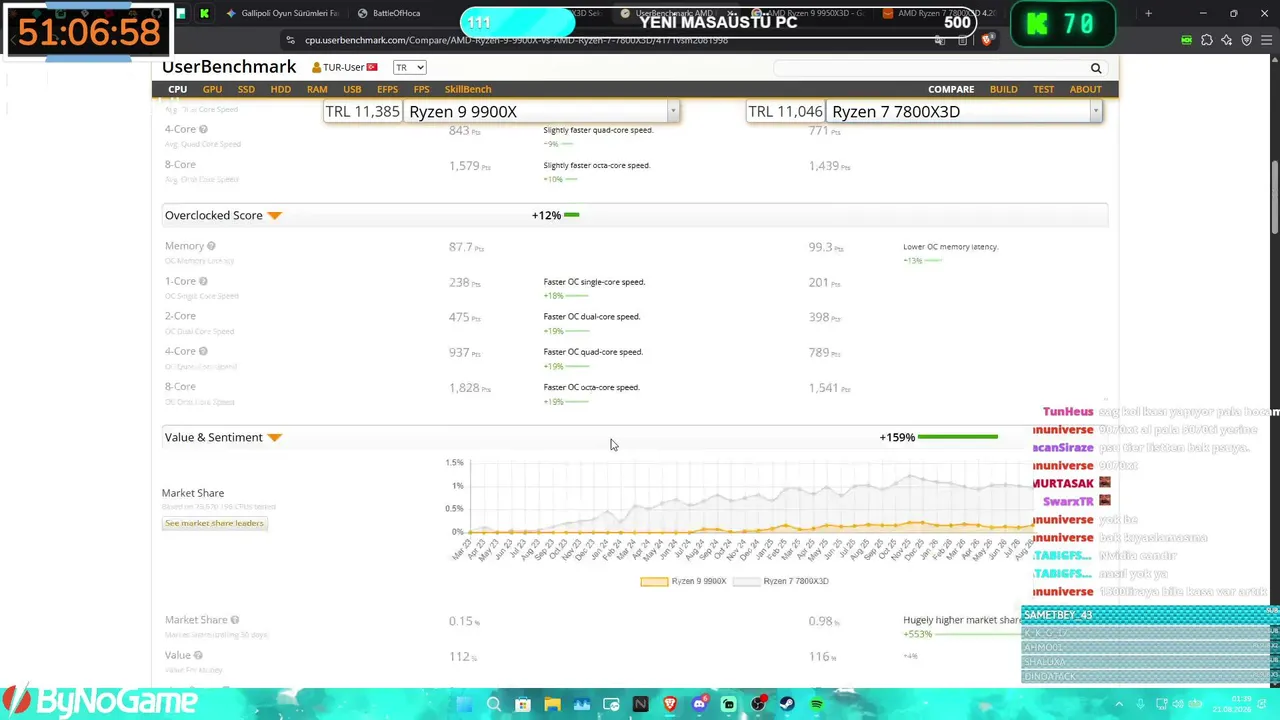1280x720 pixels.
Task: Switch to the HDD category
Action: pyautogui.click(x=281, y=89)
